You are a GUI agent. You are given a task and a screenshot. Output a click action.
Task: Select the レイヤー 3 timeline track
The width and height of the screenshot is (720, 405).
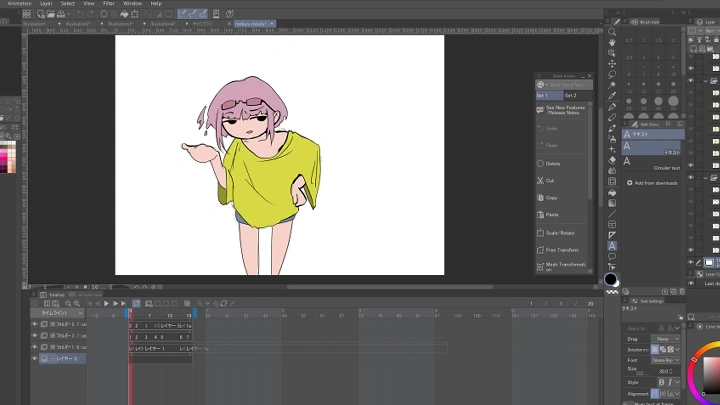(62, 359)
